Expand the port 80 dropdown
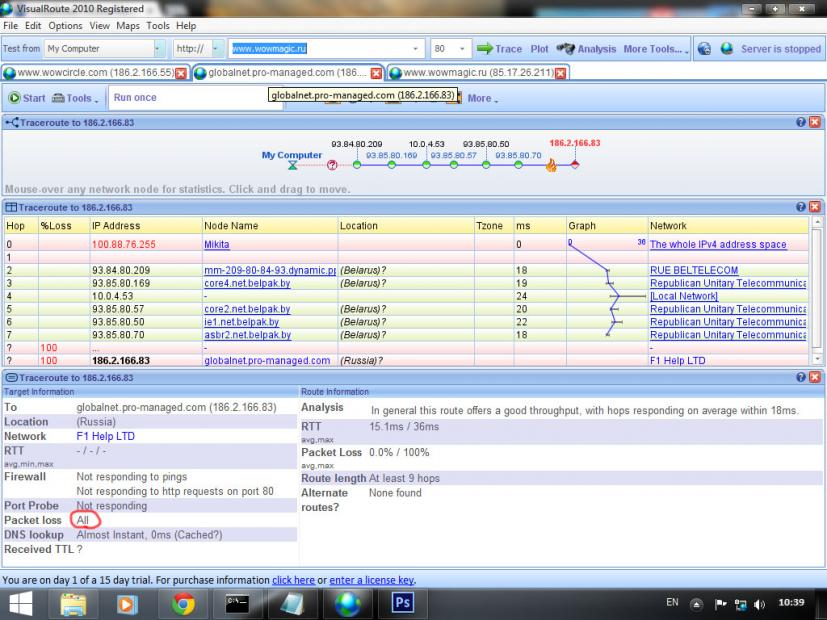The height and width of the screenshot is (620, 827). tap(462, 48)
